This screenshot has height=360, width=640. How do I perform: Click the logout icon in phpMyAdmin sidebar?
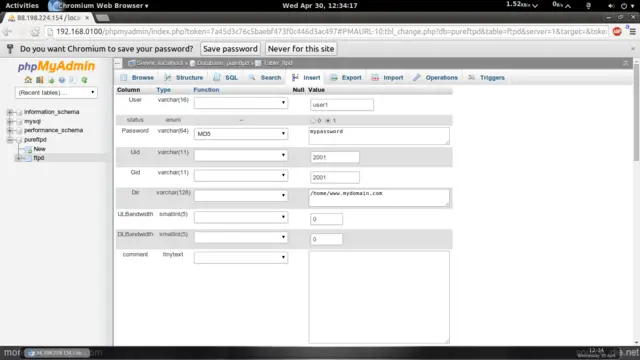40,80
